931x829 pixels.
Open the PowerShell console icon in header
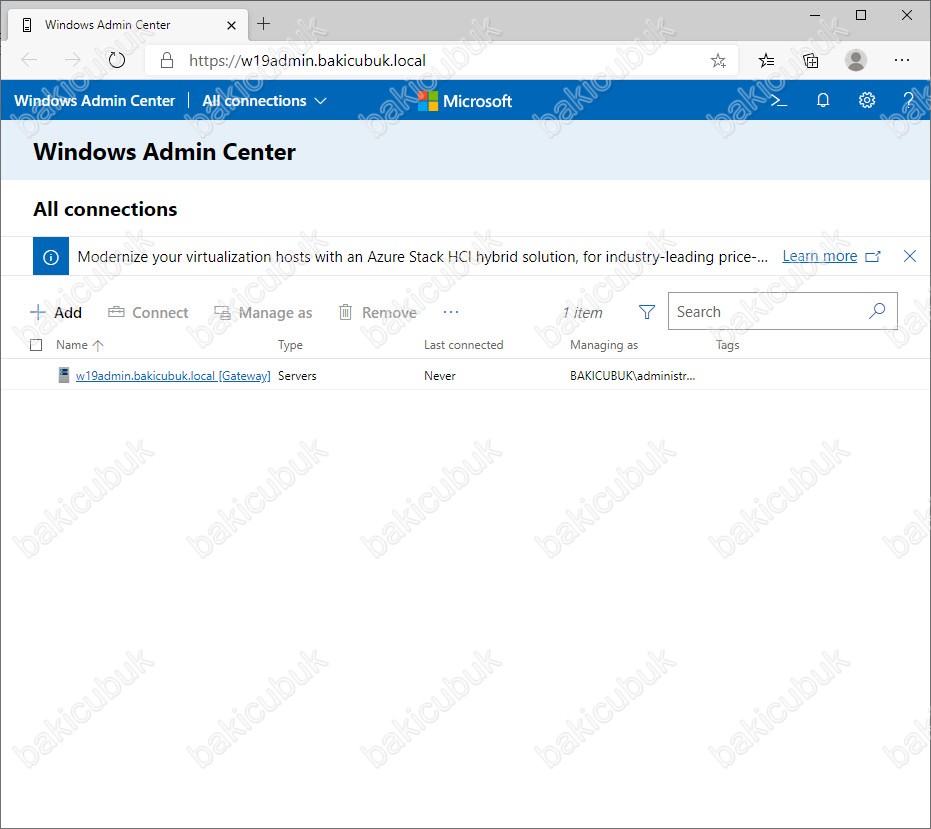[x=778, y=100]
